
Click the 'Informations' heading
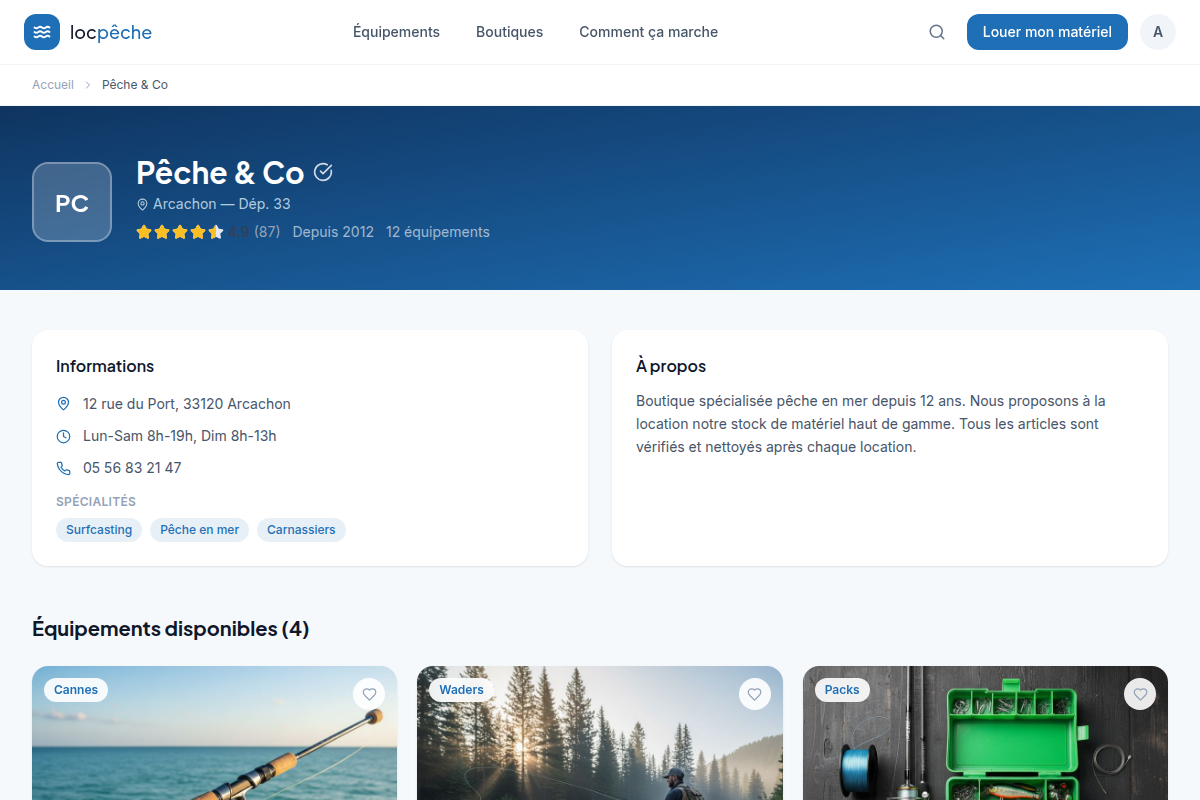105,366
